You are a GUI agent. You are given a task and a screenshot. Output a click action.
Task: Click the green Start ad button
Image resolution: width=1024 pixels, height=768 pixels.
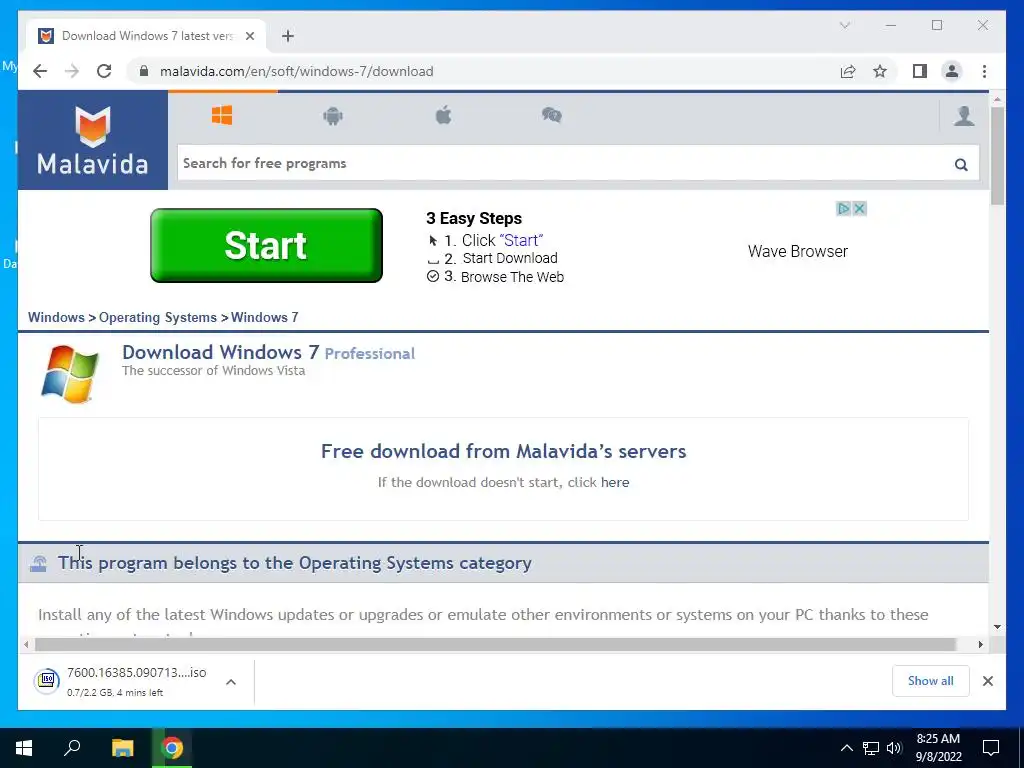click(266, 246)
